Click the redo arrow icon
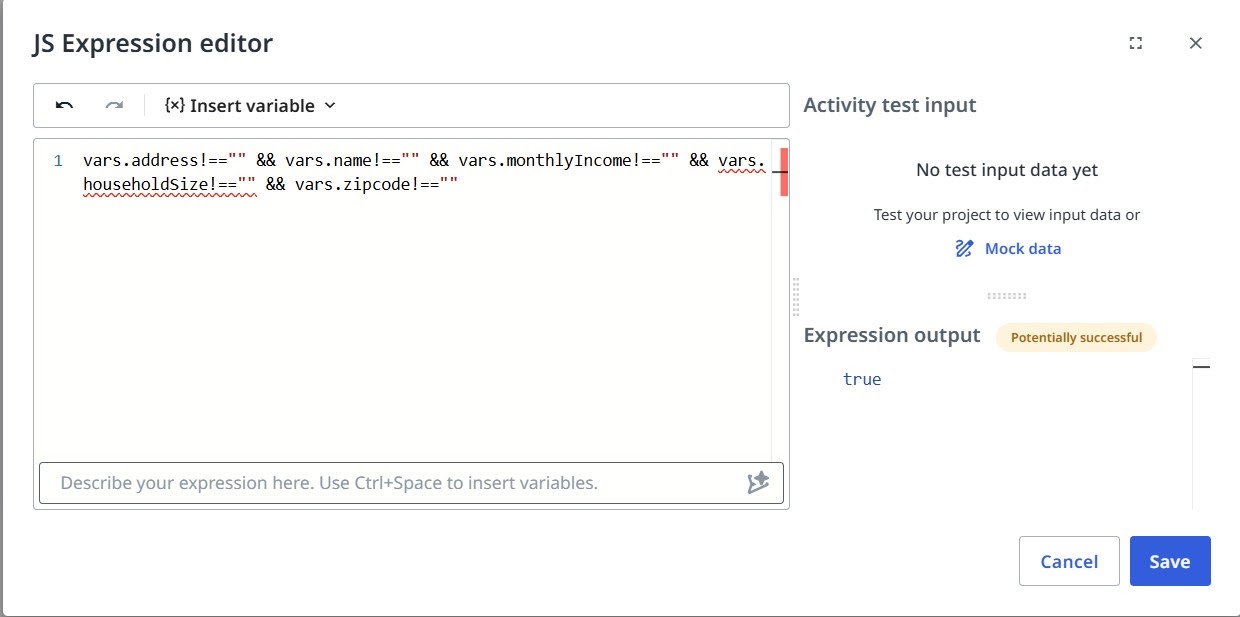 (x=115, y=106)
